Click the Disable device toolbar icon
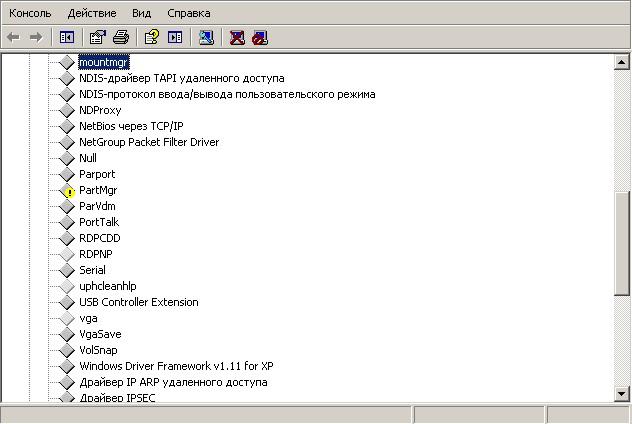This screenshot has height=424, width=632. 260,37
